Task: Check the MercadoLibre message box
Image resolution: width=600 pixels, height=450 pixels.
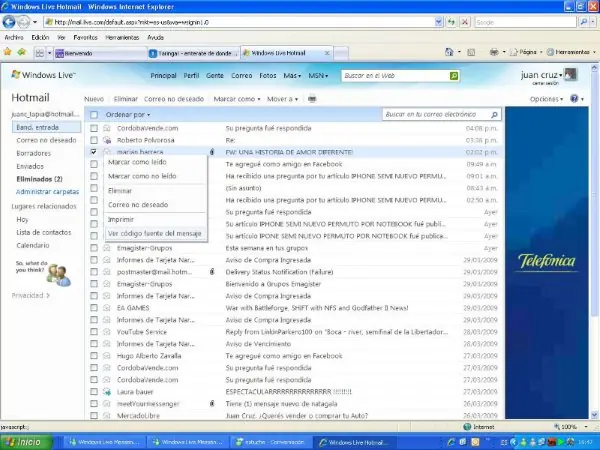Action: 94,415
